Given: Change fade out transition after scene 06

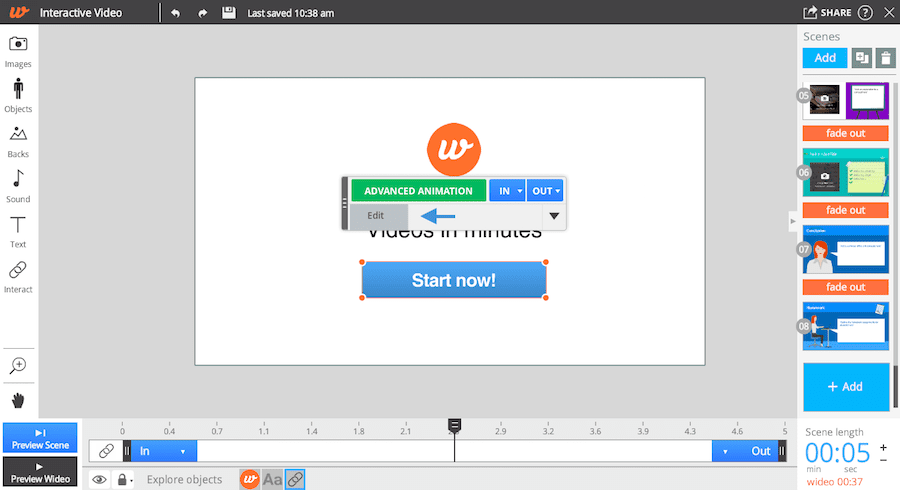Looking at the screenshot, I should pos(845,210).
